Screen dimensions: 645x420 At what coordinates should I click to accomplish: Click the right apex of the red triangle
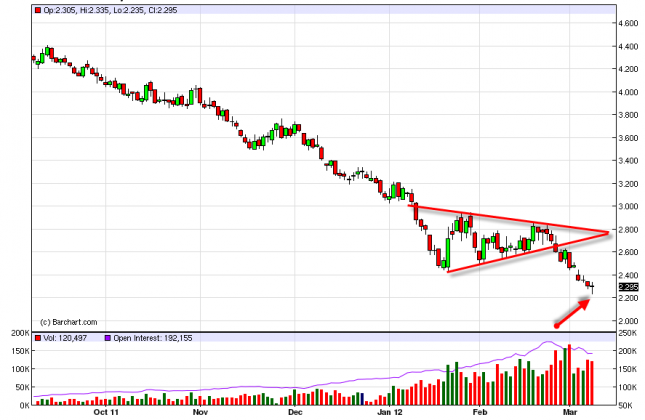609,233
